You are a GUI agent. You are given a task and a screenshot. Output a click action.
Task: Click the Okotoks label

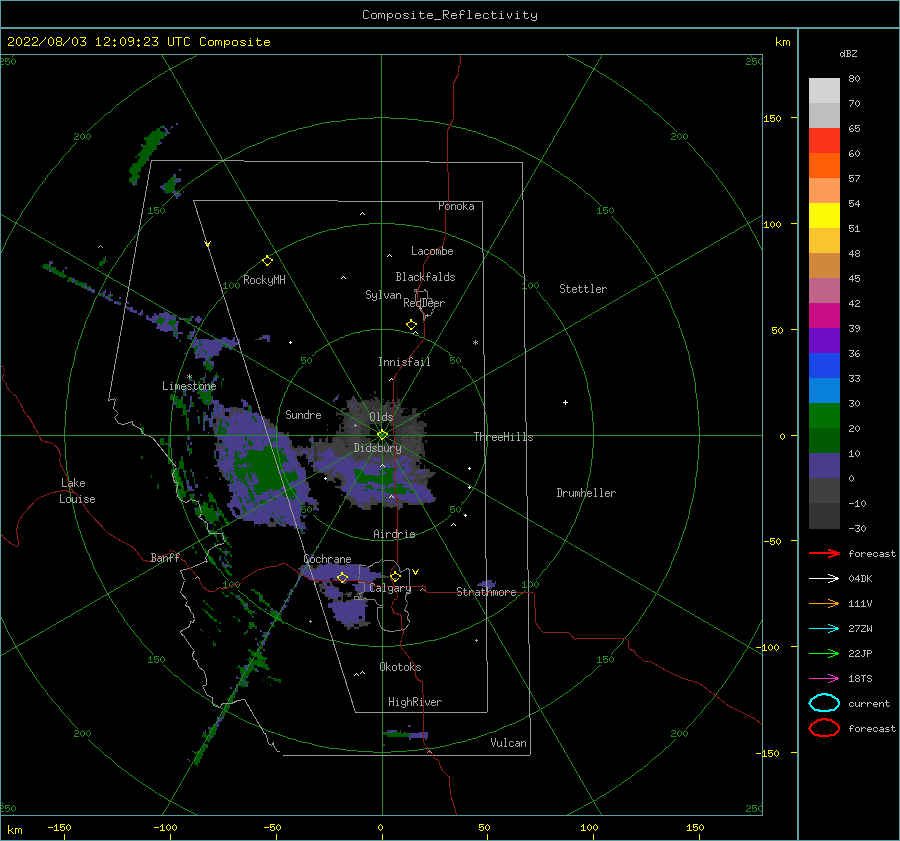click(400, 668)
